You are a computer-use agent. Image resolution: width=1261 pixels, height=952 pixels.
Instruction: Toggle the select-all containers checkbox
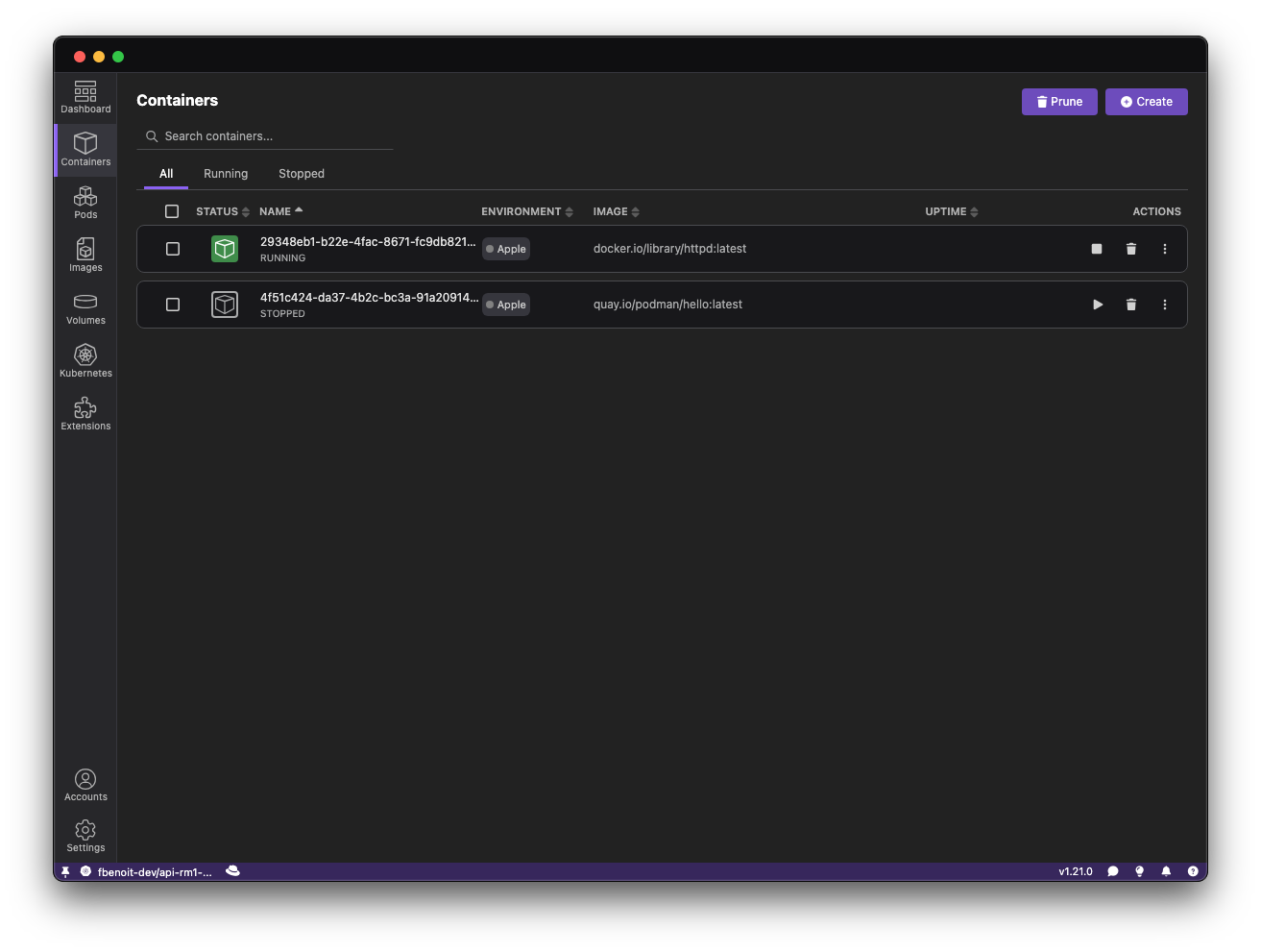172,211
